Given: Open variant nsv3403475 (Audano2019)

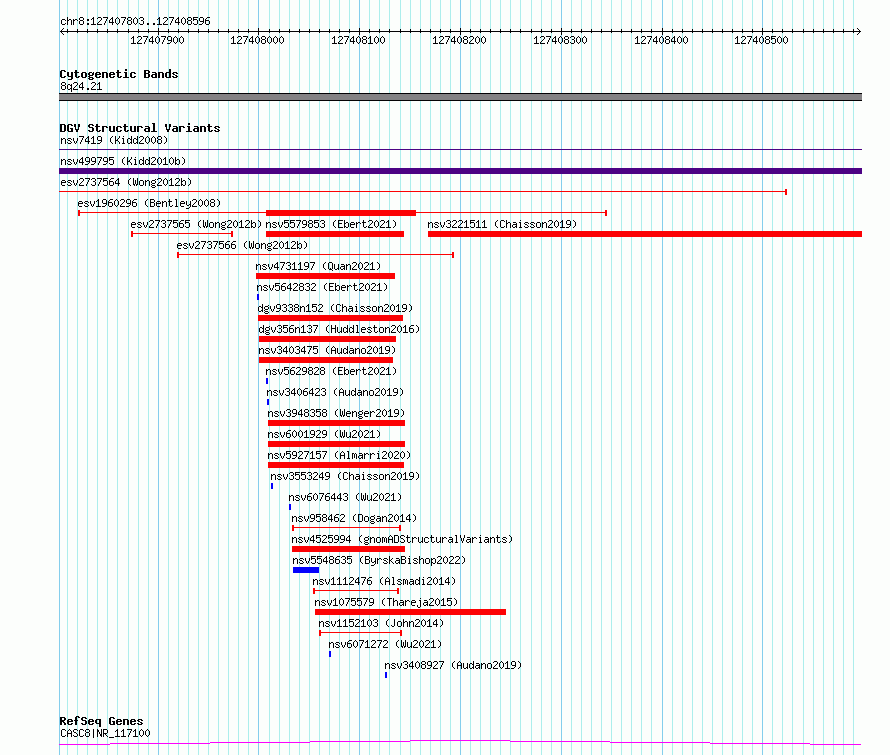Looking at the screenshot, I should pyautogui.click(x=327, y=350).
